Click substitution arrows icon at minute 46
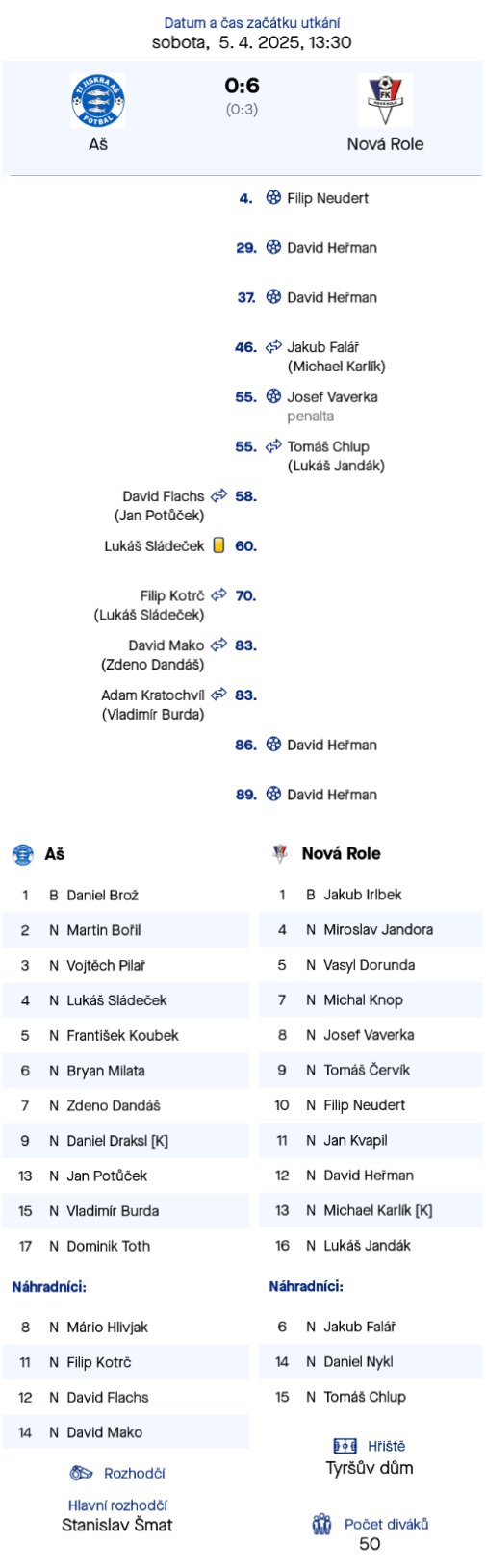The image size is (486, 1568). click(273, 346)
